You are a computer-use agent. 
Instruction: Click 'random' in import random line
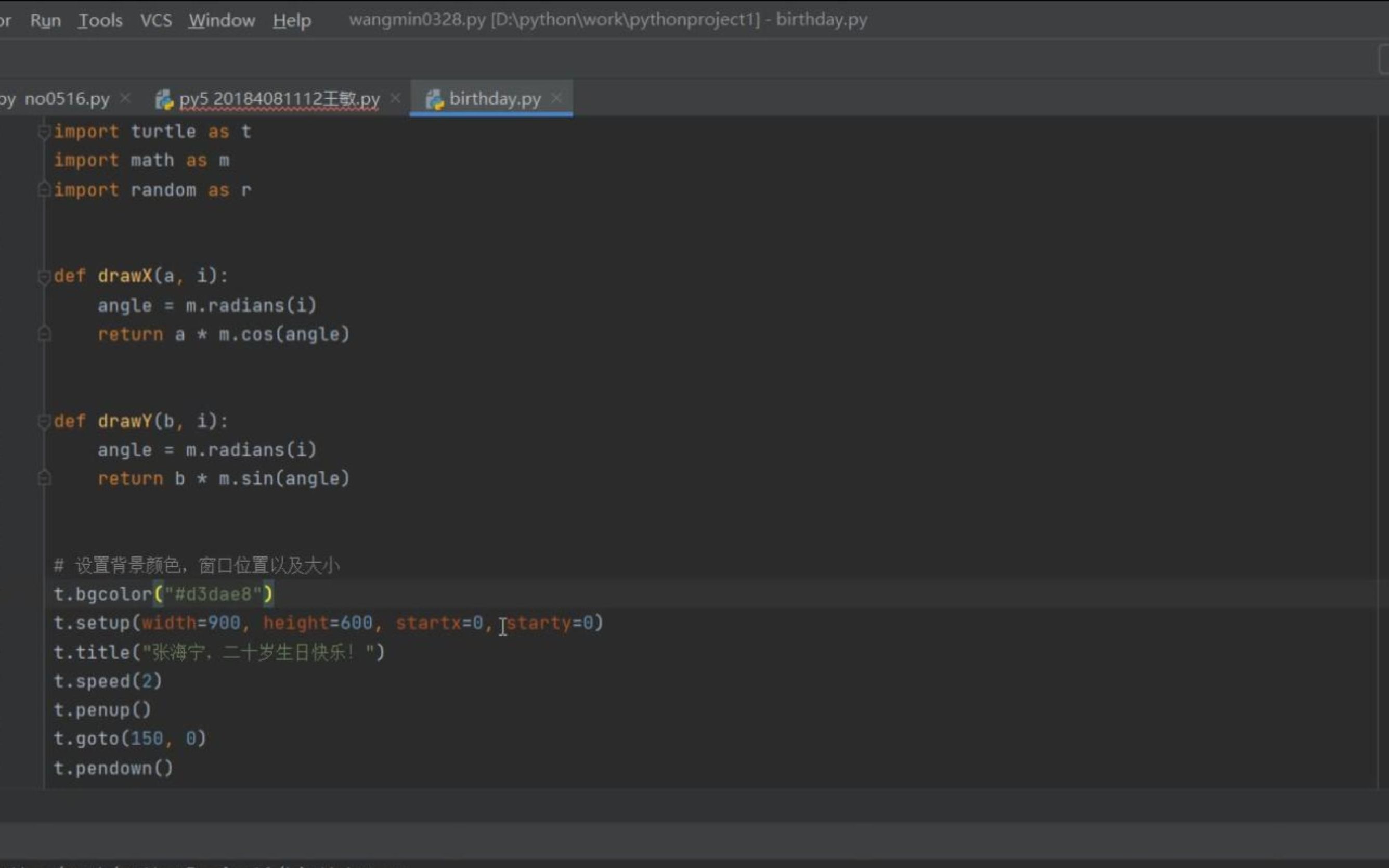[x=163, y=190]
